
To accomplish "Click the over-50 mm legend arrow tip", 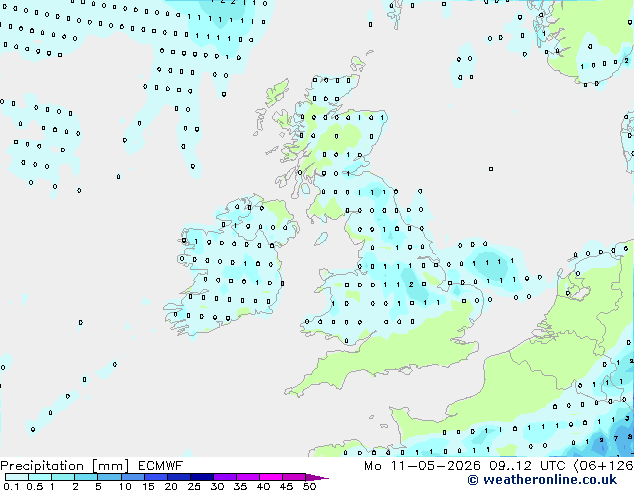I will point(317,477).
